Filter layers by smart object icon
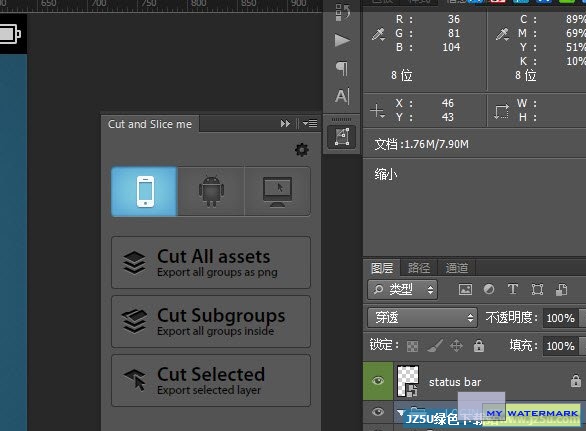The width and height of the screenshot is (586, 431). [x=561, y=290]
